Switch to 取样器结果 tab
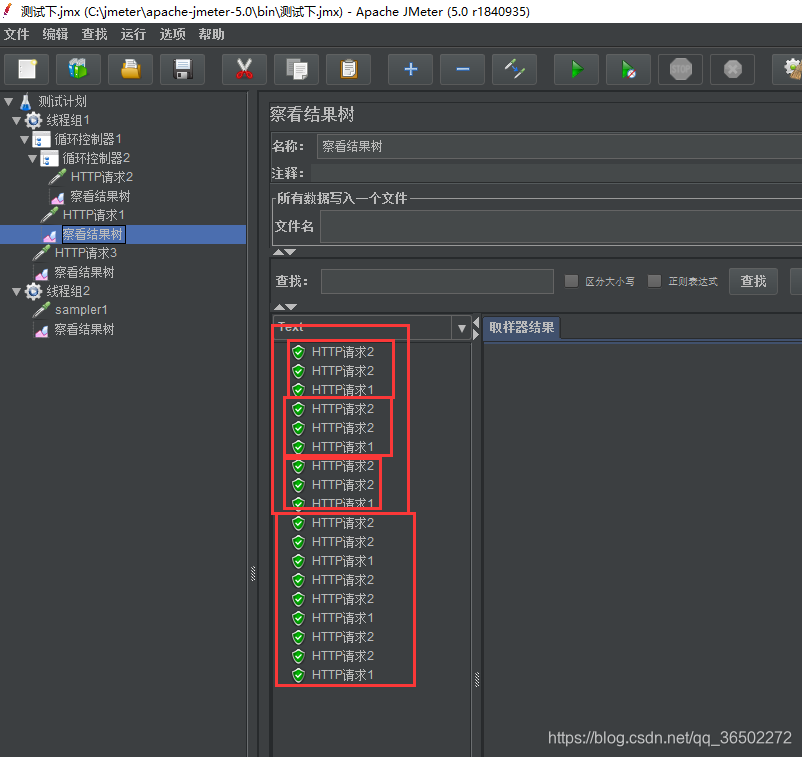The image size is (802, 757). 521,327
